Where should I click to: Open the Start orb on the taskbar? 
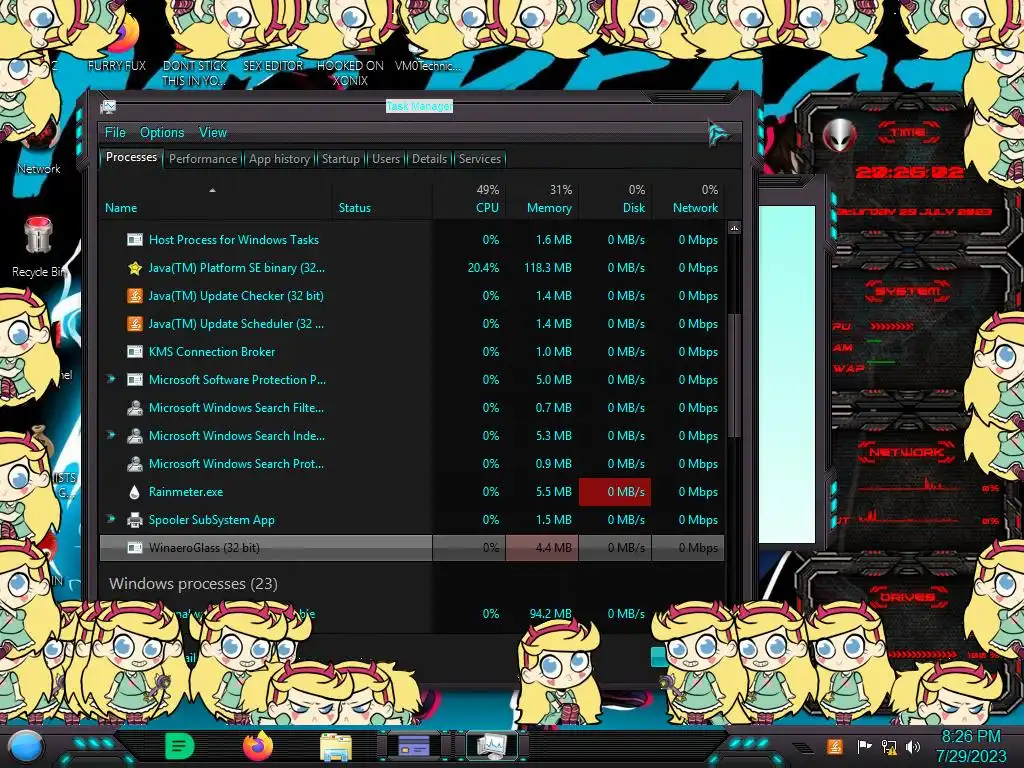point(26,746)
